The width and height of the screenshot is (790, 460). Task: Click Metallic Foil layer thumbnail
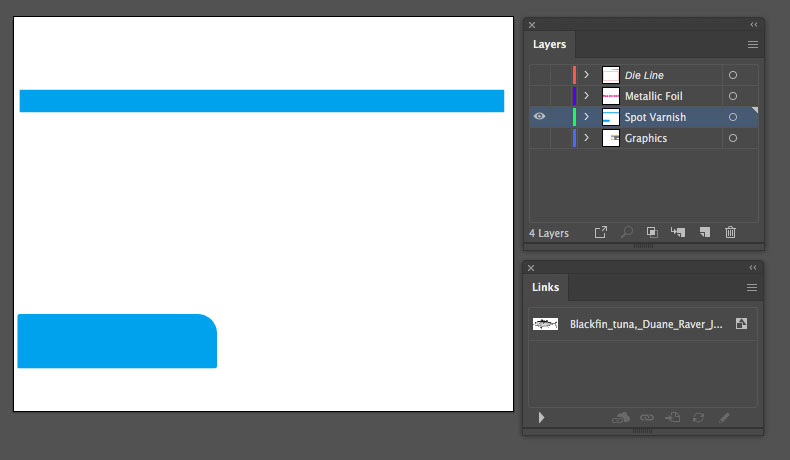point(611,96)
